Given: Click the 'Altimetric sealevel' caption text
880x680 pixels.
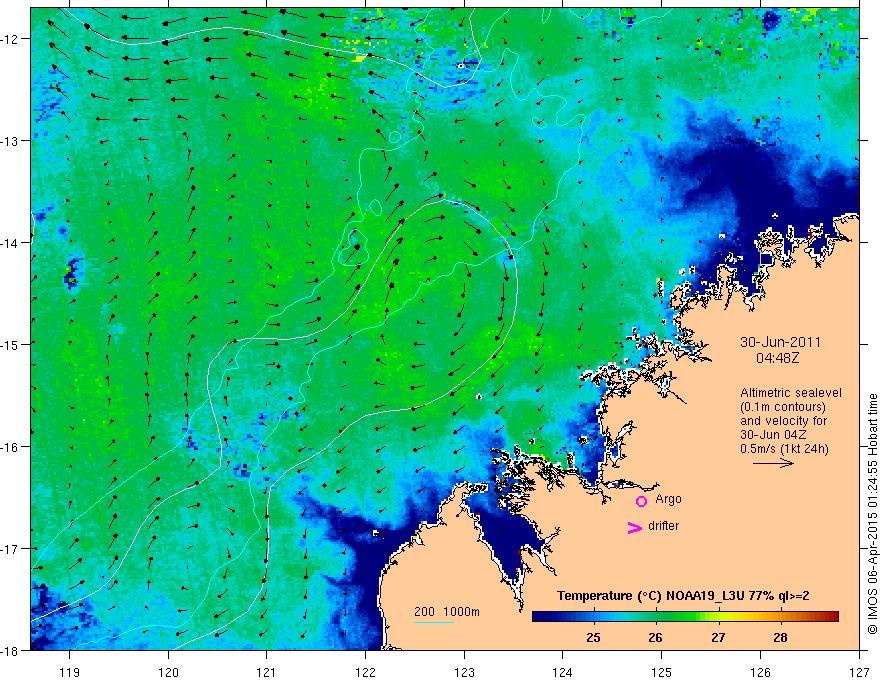Looking at the screenshot, I should (791, 393).
